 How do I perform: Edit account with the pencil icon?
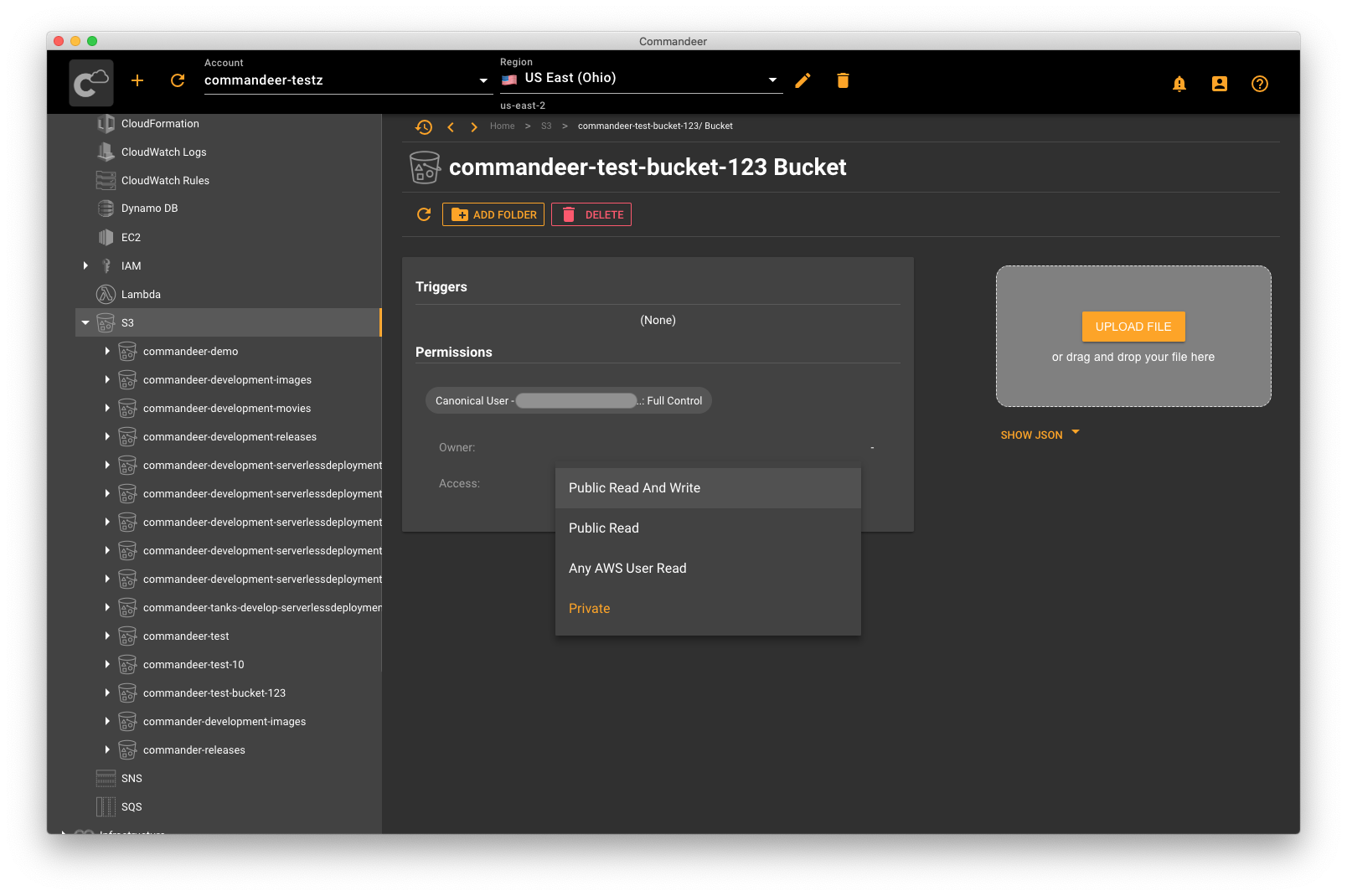click(803, 80)
